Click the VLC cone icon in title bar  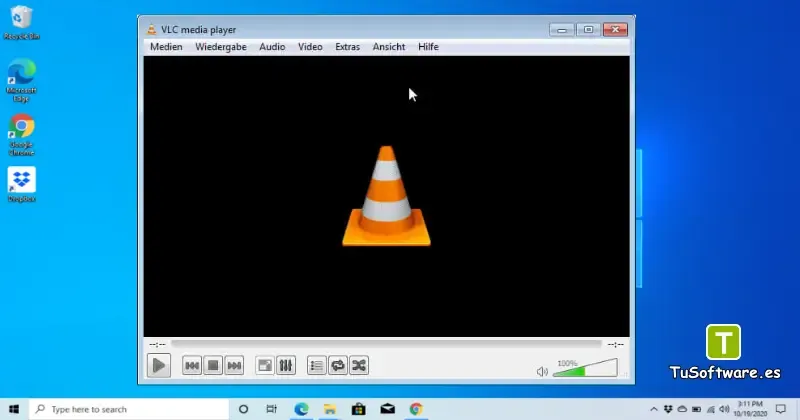[152, 30]
